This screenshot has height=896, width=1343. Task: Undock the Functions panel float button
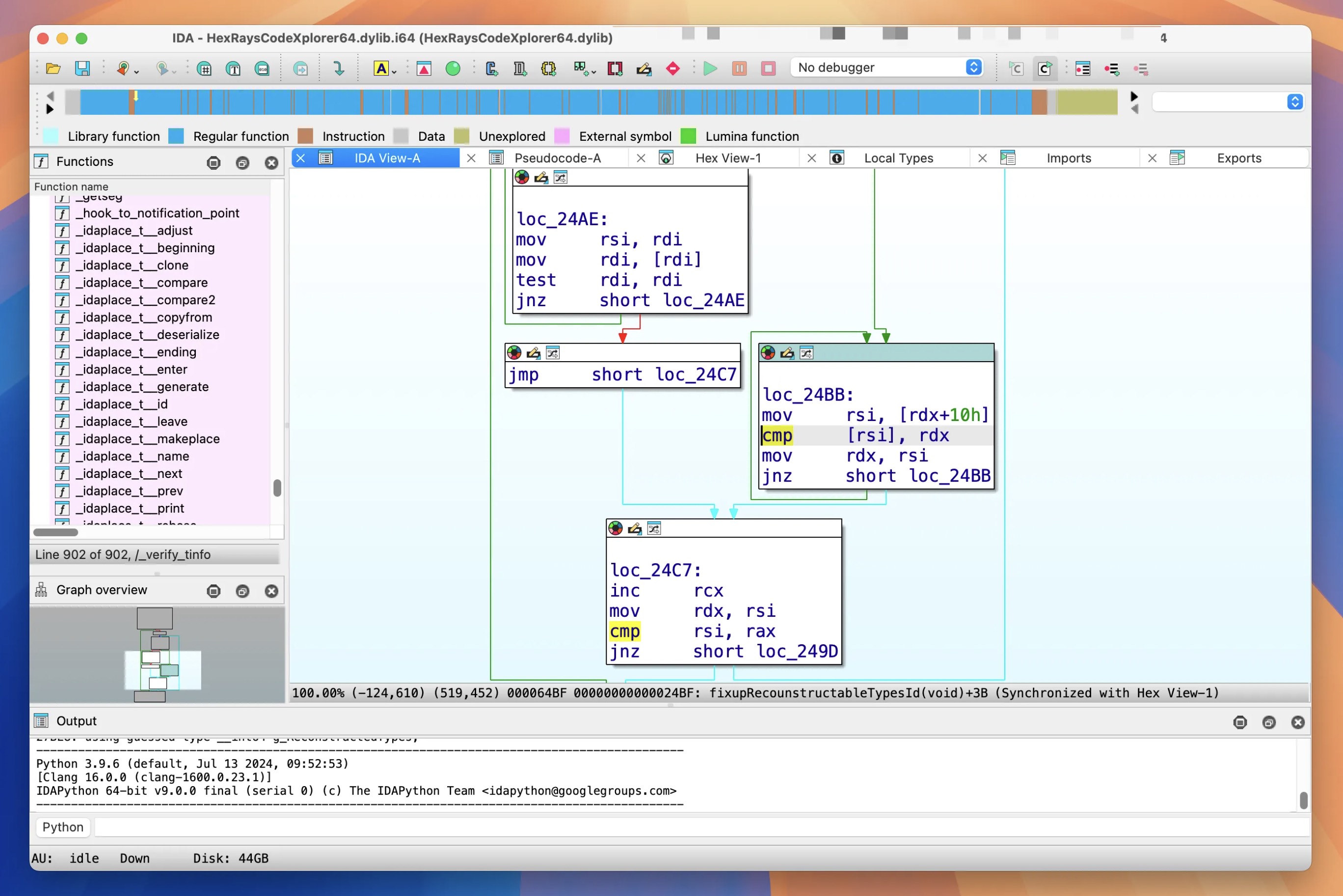click(x=242, y=163)
